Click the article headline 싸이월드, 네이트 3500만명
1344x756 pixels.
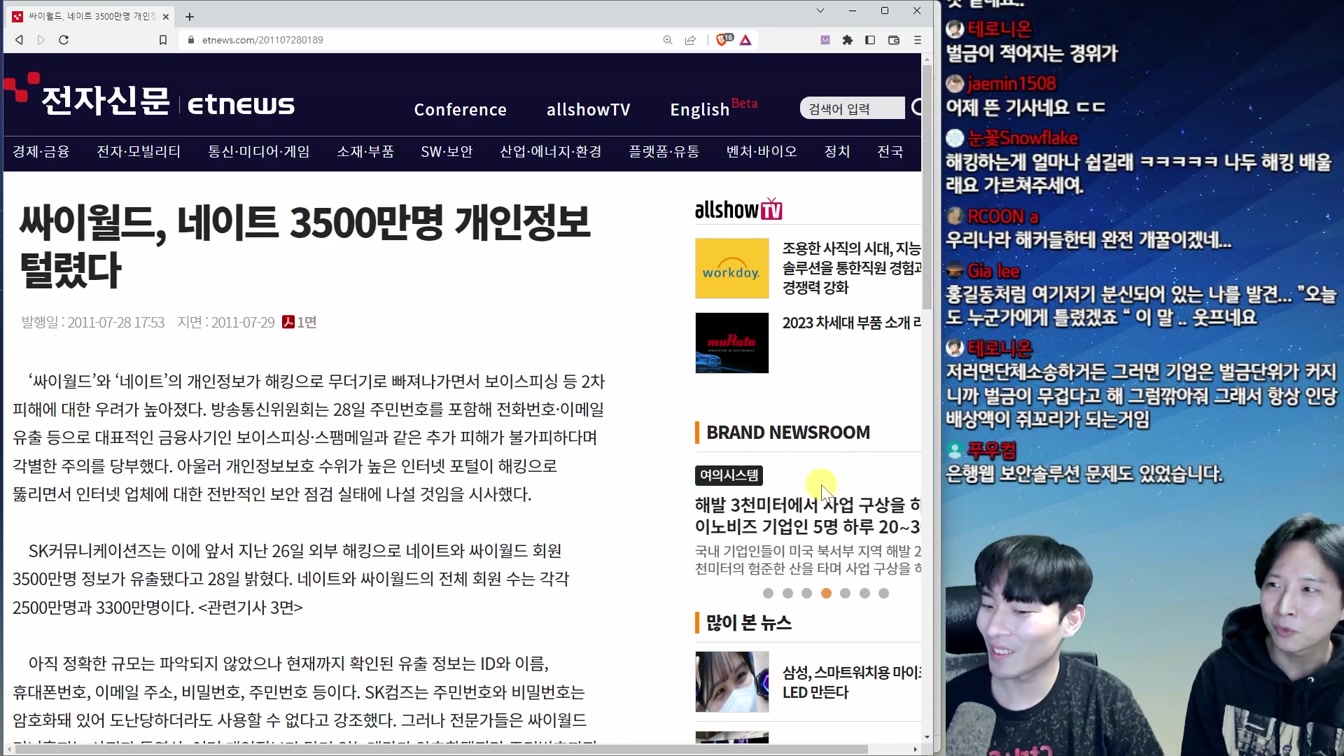(x=305, y=246)
